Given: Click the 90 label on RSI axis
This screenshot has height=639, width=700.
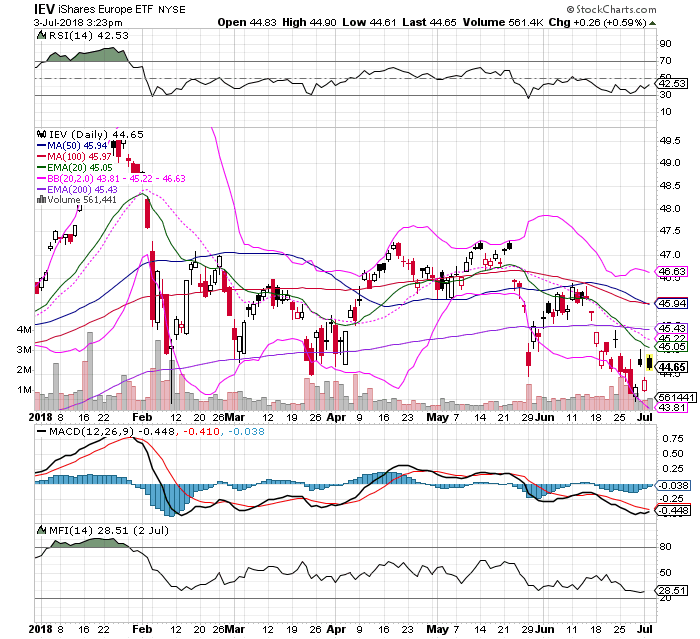Looking at the screenshot, I should [x=666, y=43].
